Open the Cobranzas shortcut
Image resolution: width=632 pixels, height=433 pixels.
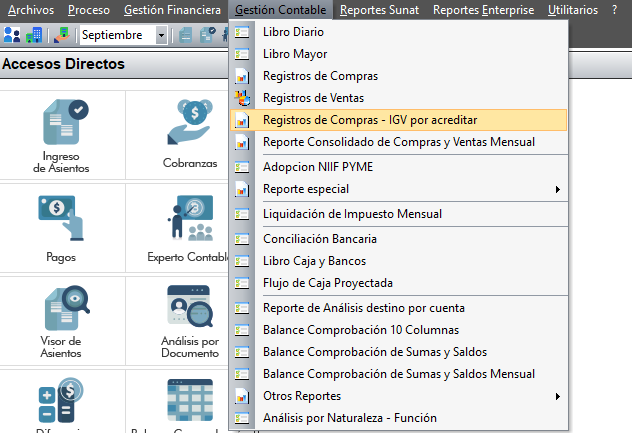pos(190,136)
